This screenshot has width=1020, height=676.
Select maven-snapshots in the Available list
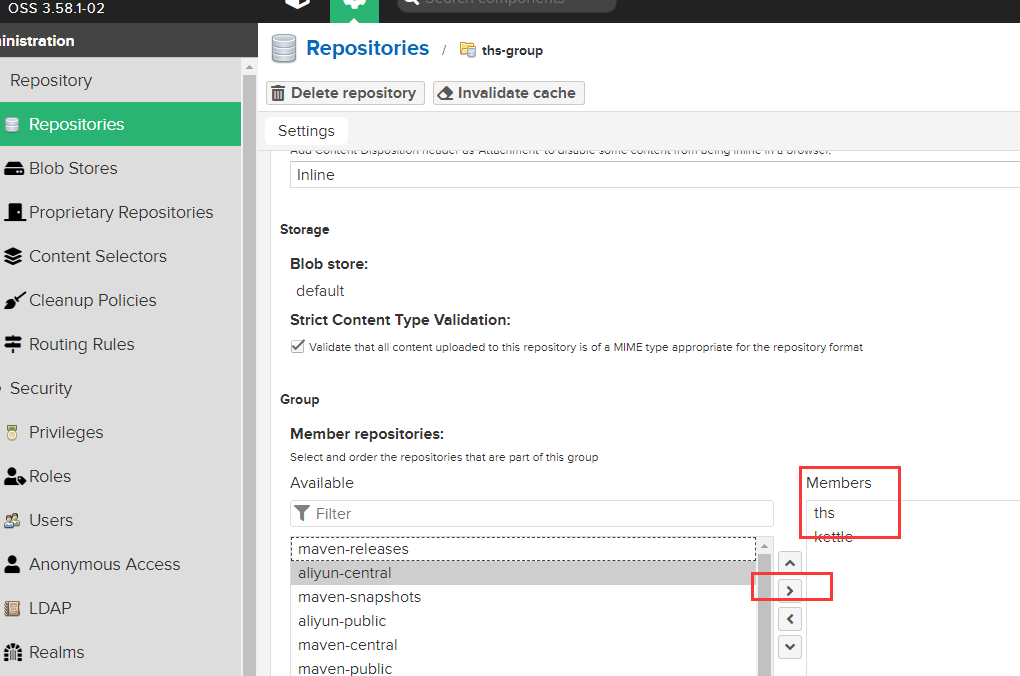[x=359, y=597]
